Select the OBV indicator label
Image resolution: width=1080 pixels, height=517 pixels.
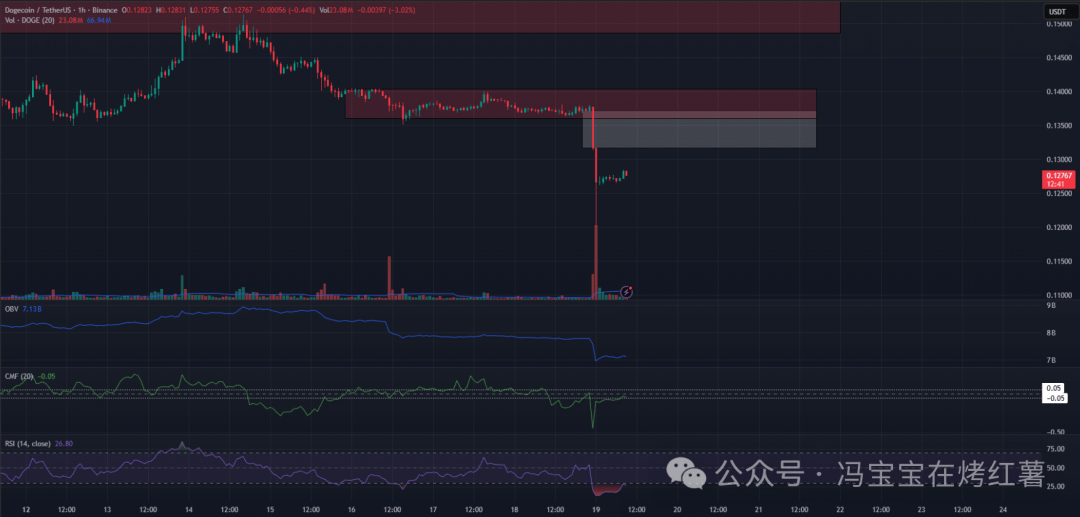click(12, 310)
